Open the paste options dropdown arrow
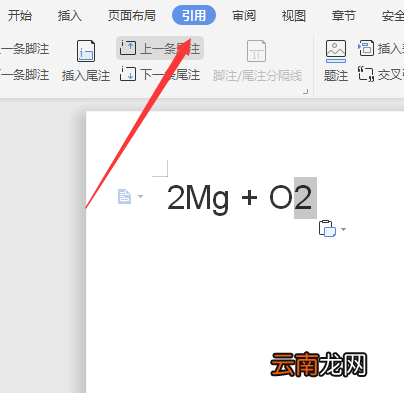Viewport: 404px width, 393px height. [343, 229]
